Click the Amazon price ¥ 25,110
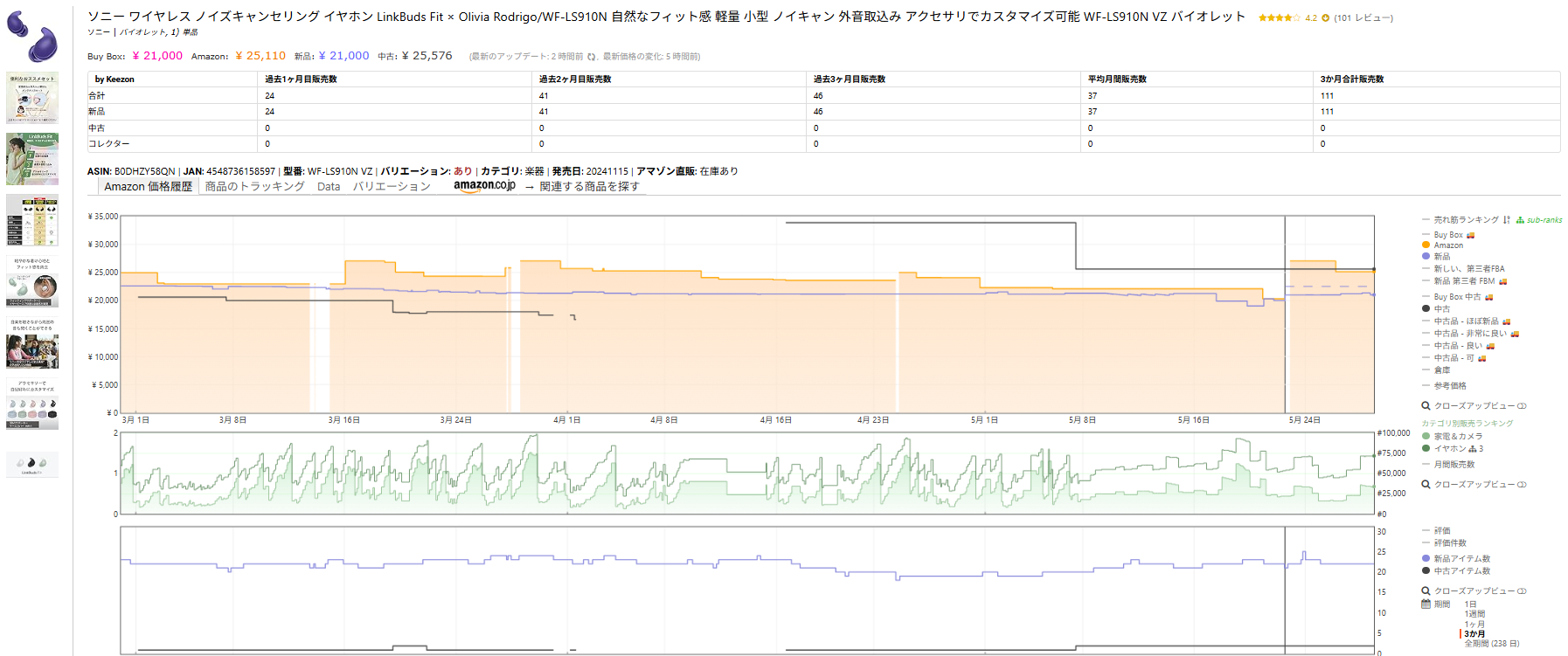 tap(260, 56)
